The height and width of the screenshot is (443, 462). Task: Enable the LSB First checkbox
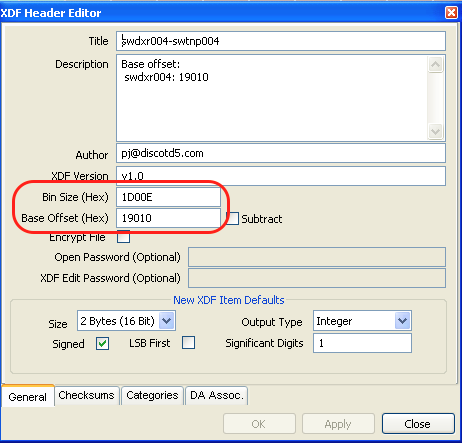pyautogui.click(x=188, y=343)
